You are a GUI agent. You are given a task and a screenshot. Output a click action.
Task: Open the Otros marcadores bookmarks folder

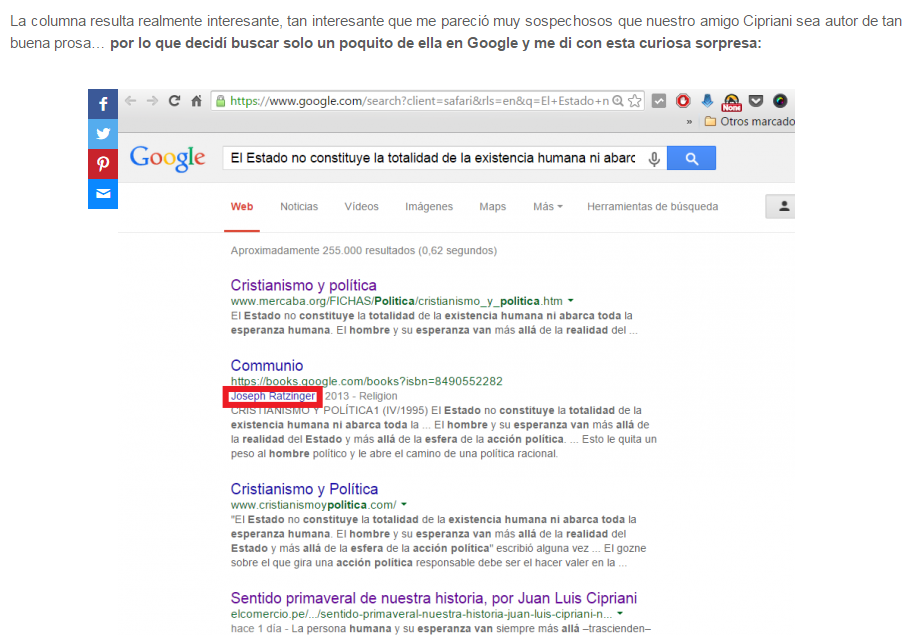click(x=750, y=122)
